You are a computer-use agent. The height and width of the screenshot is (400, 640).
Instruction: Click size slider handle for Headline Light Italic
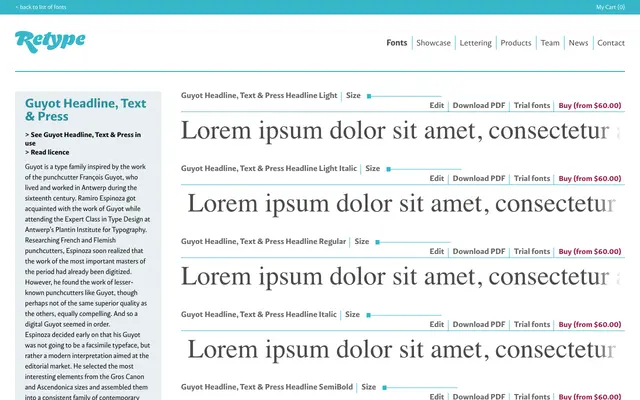pyautogui.click(x=389, y=169)
